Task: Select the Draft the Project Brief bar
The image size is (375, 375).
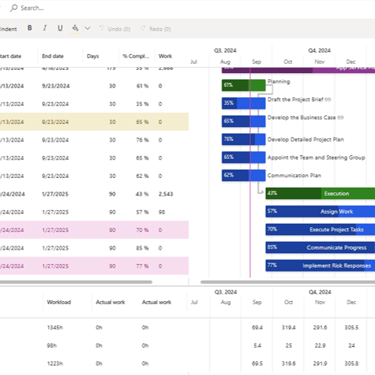Action: (x=244, y=103)
